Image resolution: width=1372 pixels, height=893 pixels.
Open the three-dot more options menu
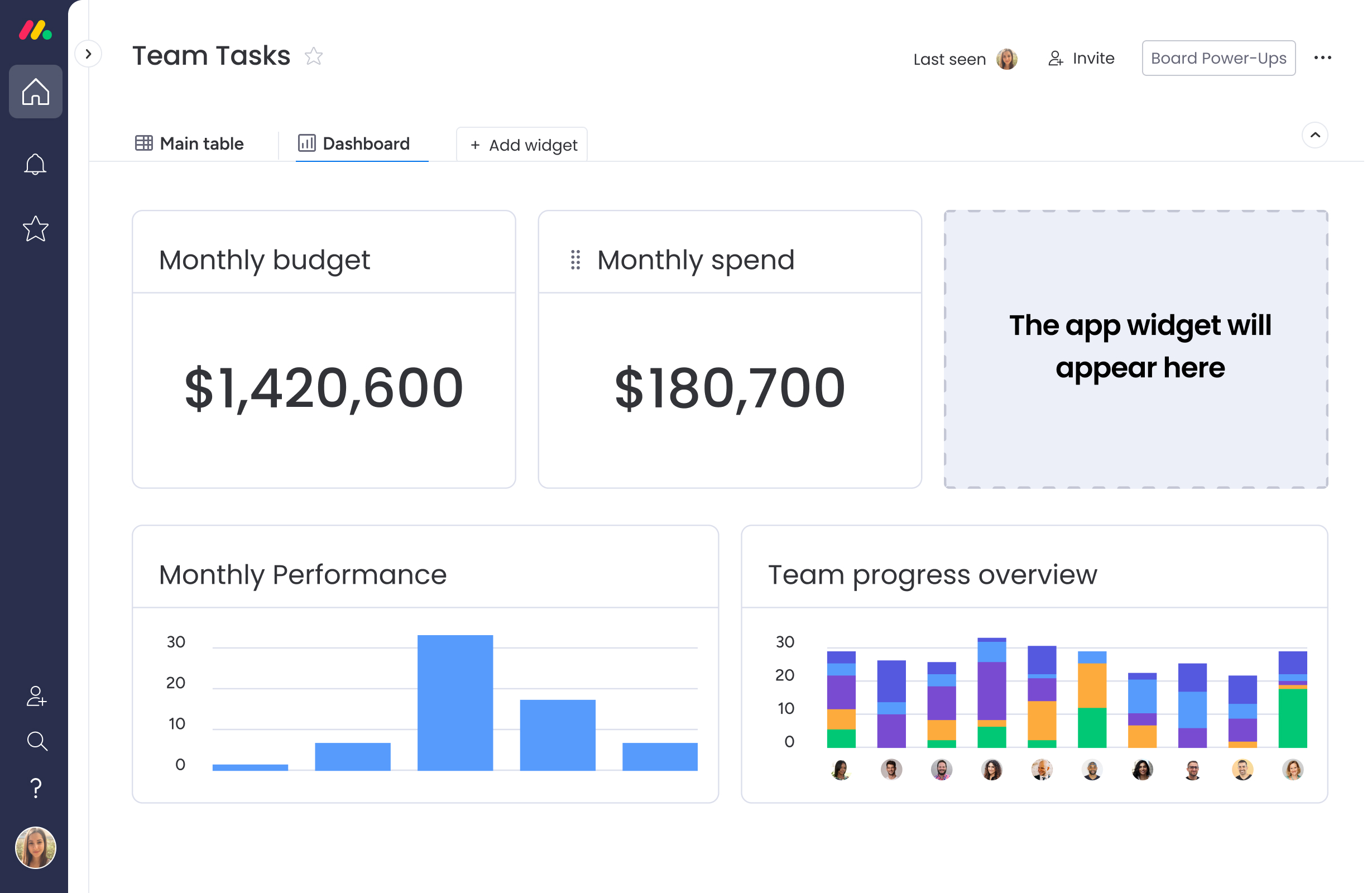pos(1322,57)
